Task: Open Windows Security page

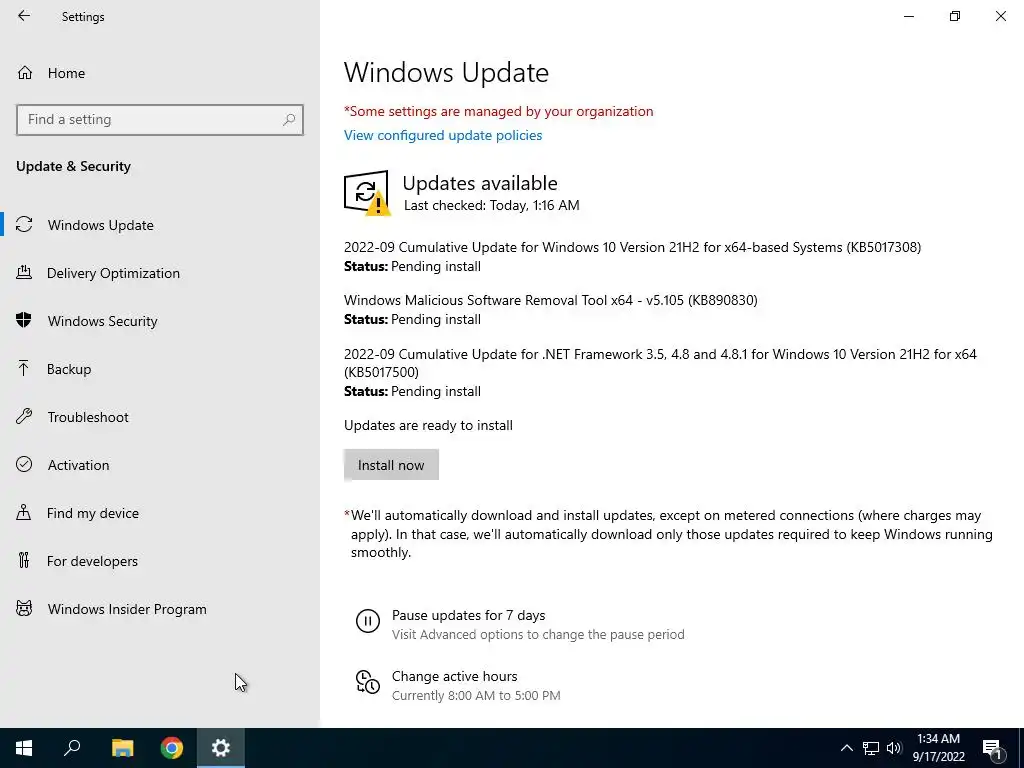Action: [x=160, y=321]
